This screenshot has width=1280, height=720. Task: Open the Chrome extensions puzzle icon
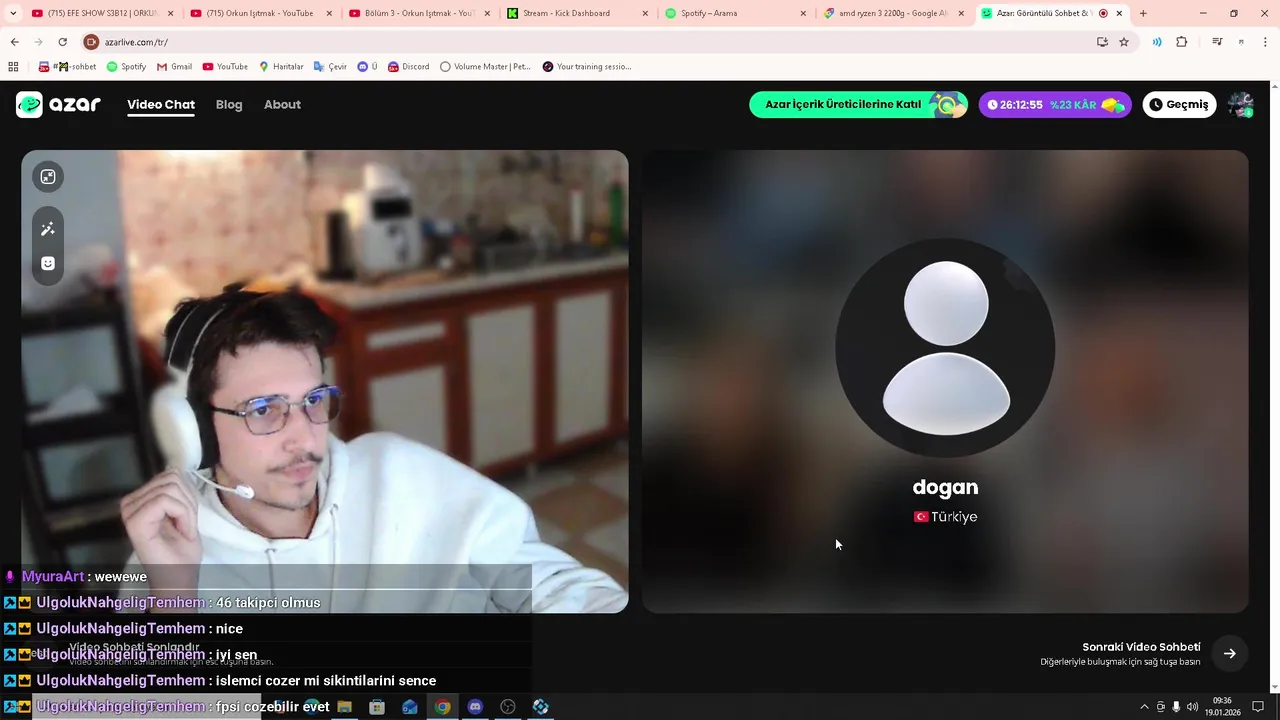pyautogui.click(x=1182, y=42)
